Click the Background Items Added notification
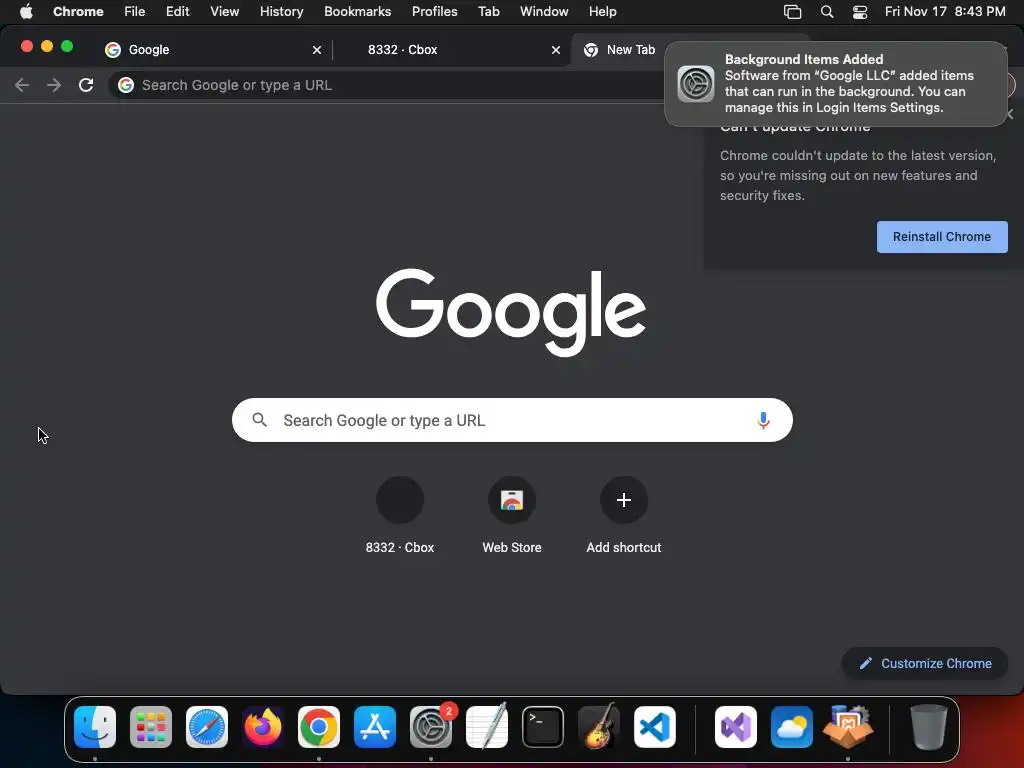 [x=836, y=84]
